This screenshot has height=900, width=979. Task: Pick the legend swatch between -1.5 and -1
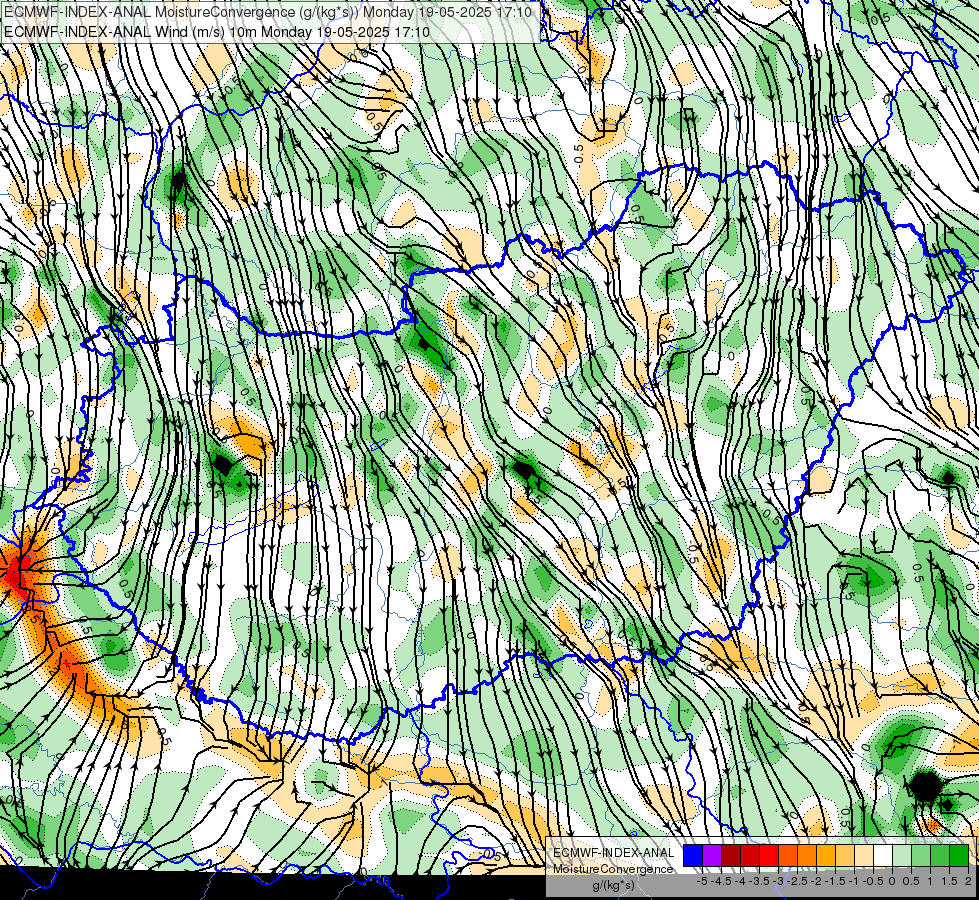[x=845, y=856]
